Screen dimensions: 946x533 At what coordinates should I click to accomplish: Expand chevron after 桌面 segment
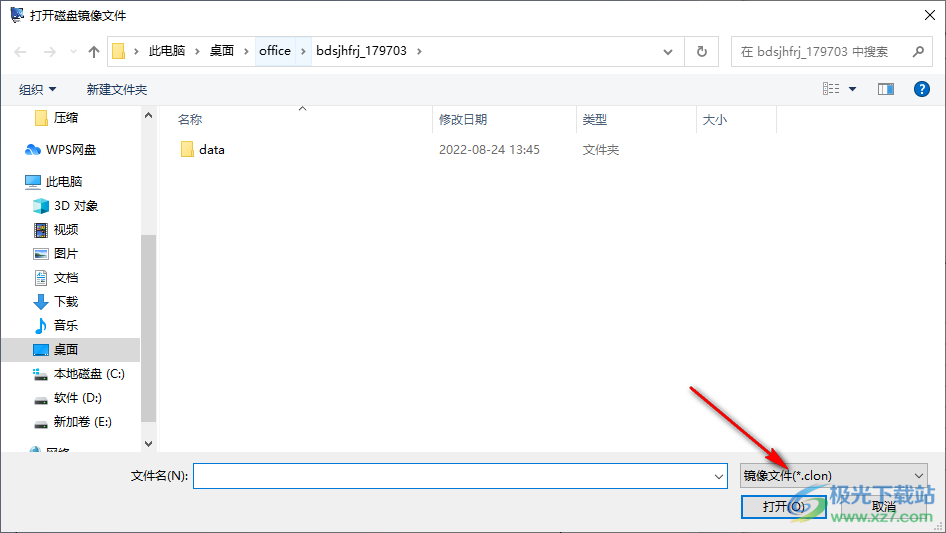246,51
